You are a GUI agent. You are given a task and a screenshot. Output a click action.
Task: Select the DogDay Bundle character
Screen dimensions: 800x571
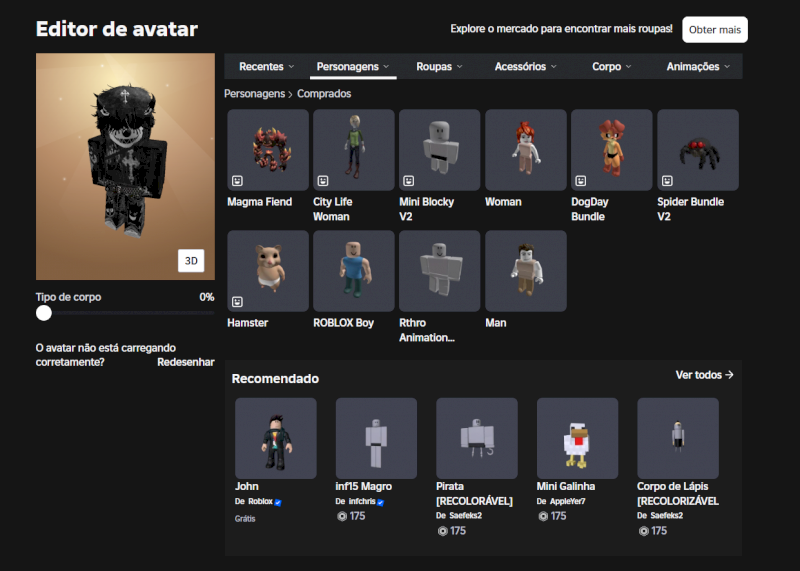pos(611,150)
